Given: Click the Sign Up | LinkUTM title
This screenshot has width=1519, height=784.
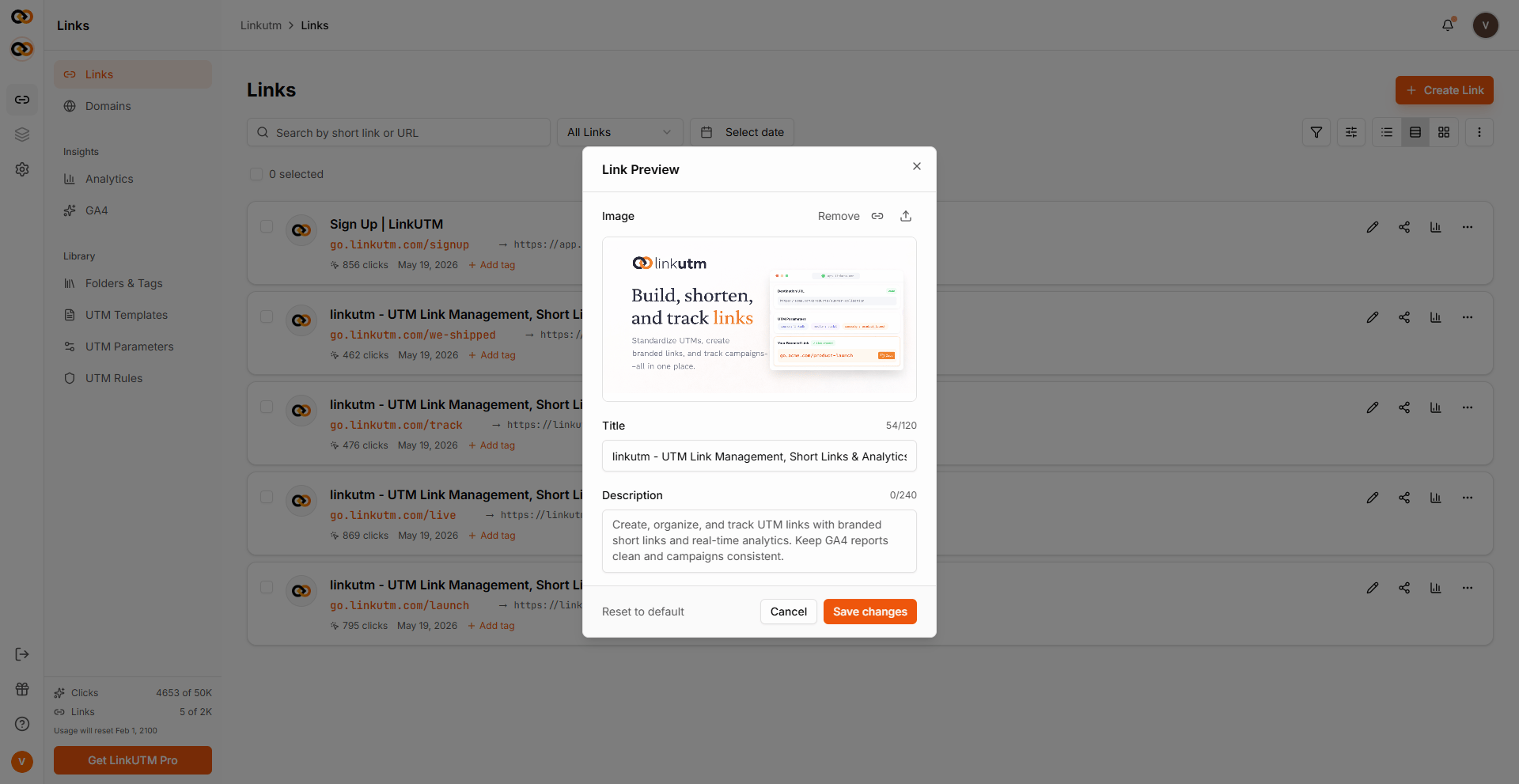Looking at the screenshot, I should [x=386, y=224].
